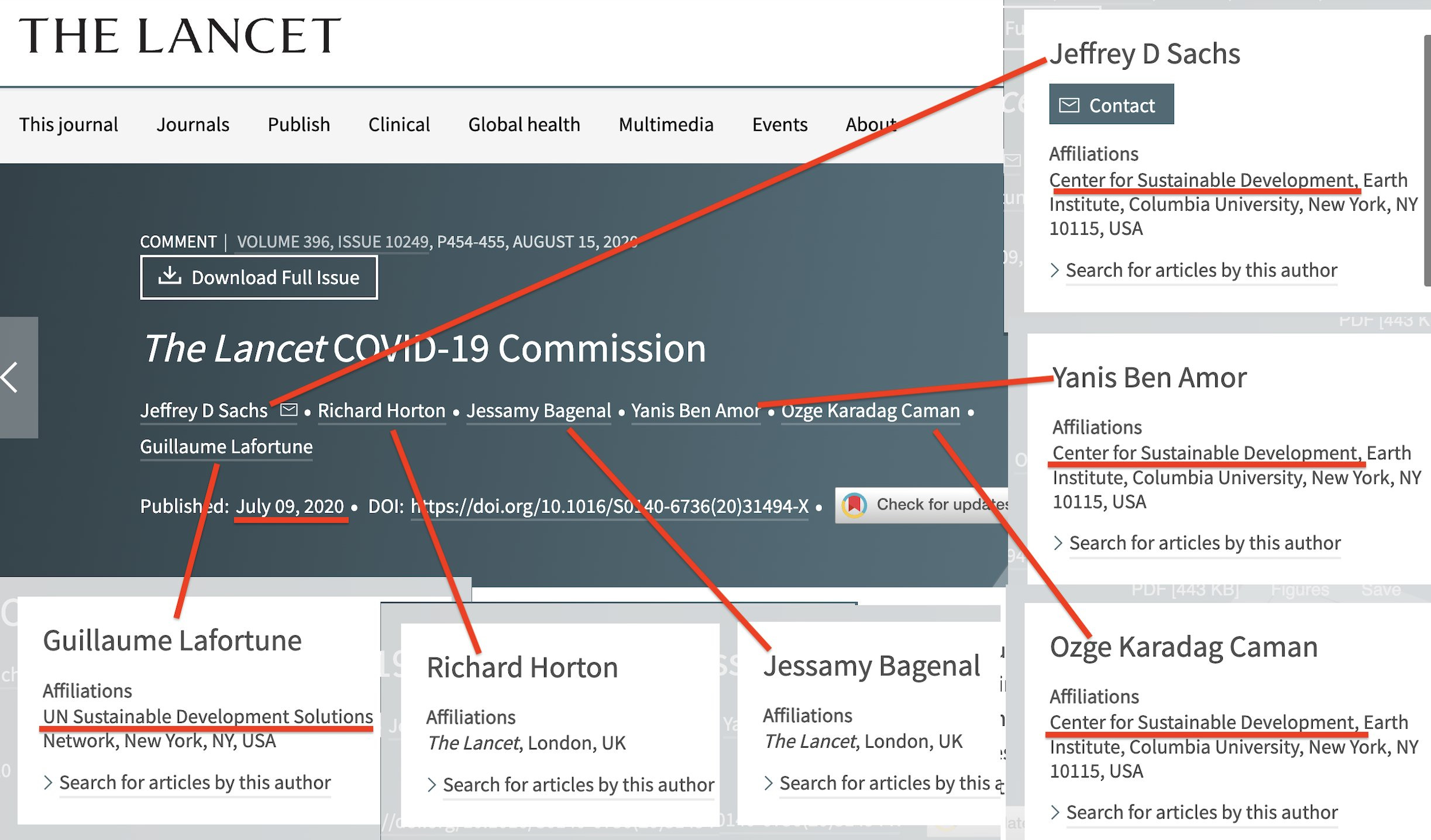Click author link Yanis Ben Amor
Viewport: 1431px width, 840px height.
[x=696, y=411]
